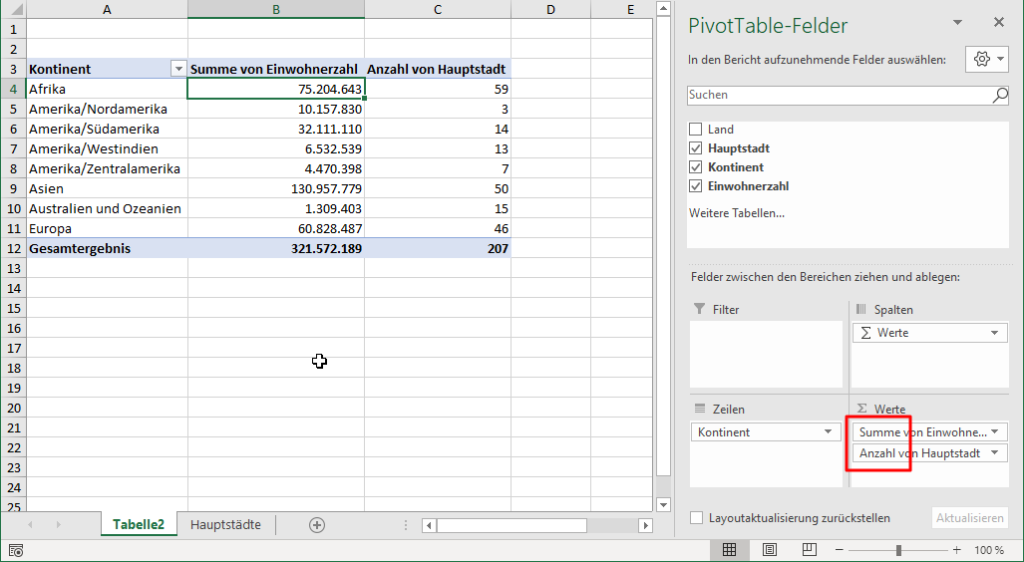The image size is (1024, 562).
Task: Select cell with value 60.828.487
Action: (x=276, y=228)
